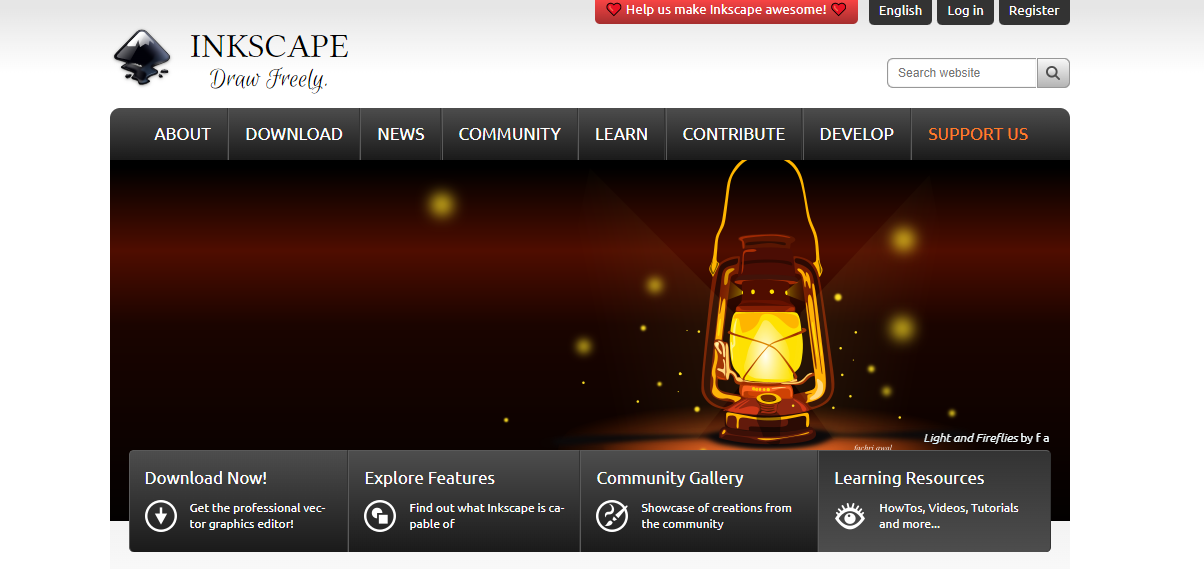Click the Inkscape mountain logo icon
1204x569 pixels.
143,56
